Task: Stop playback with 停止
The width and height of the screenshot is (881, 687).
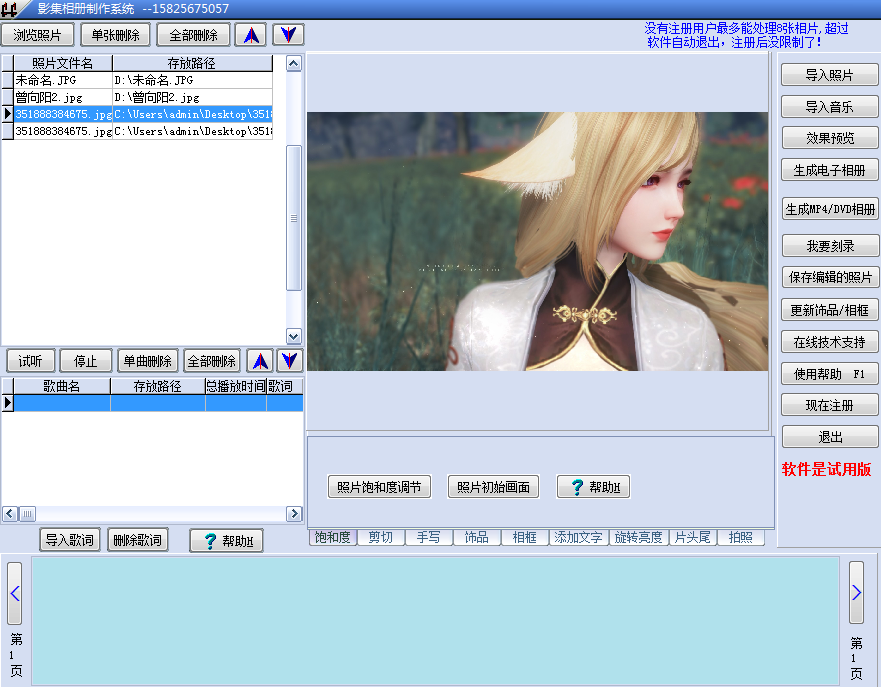Action: click(85, 361)
